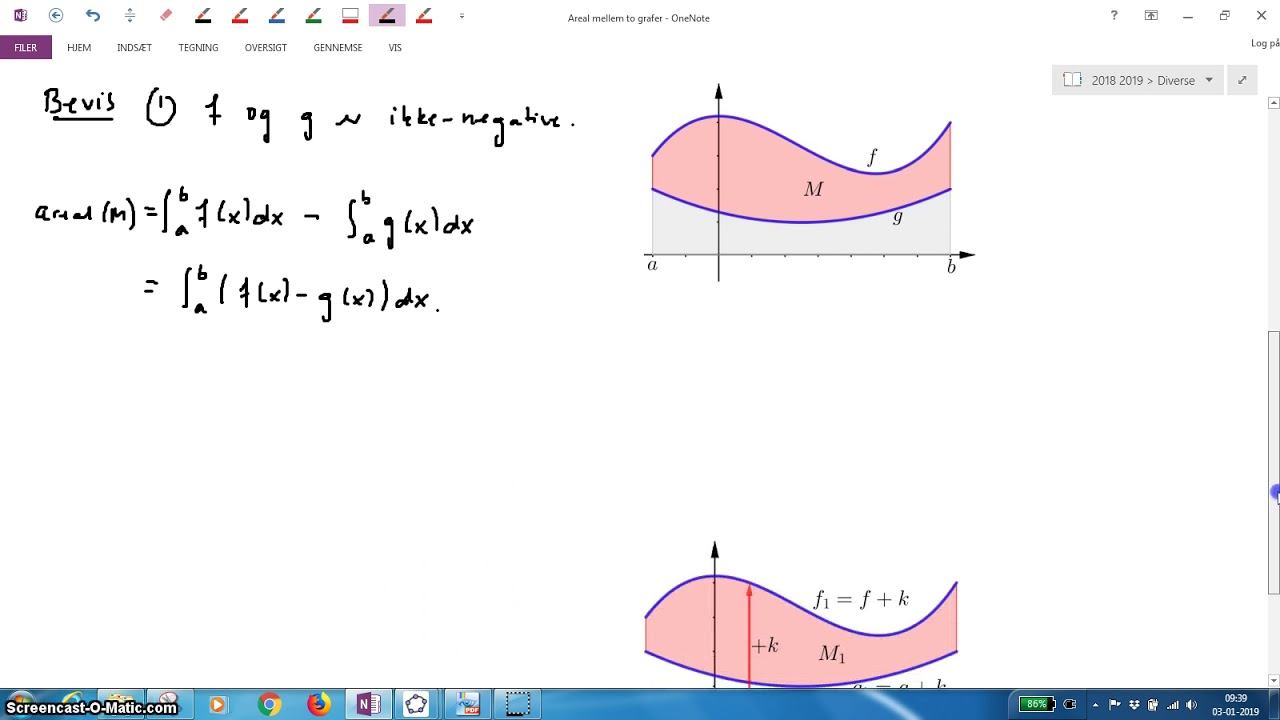
Task: Select the highlighted active black pen
Action: pyautogui.click(x=387, y=16)
